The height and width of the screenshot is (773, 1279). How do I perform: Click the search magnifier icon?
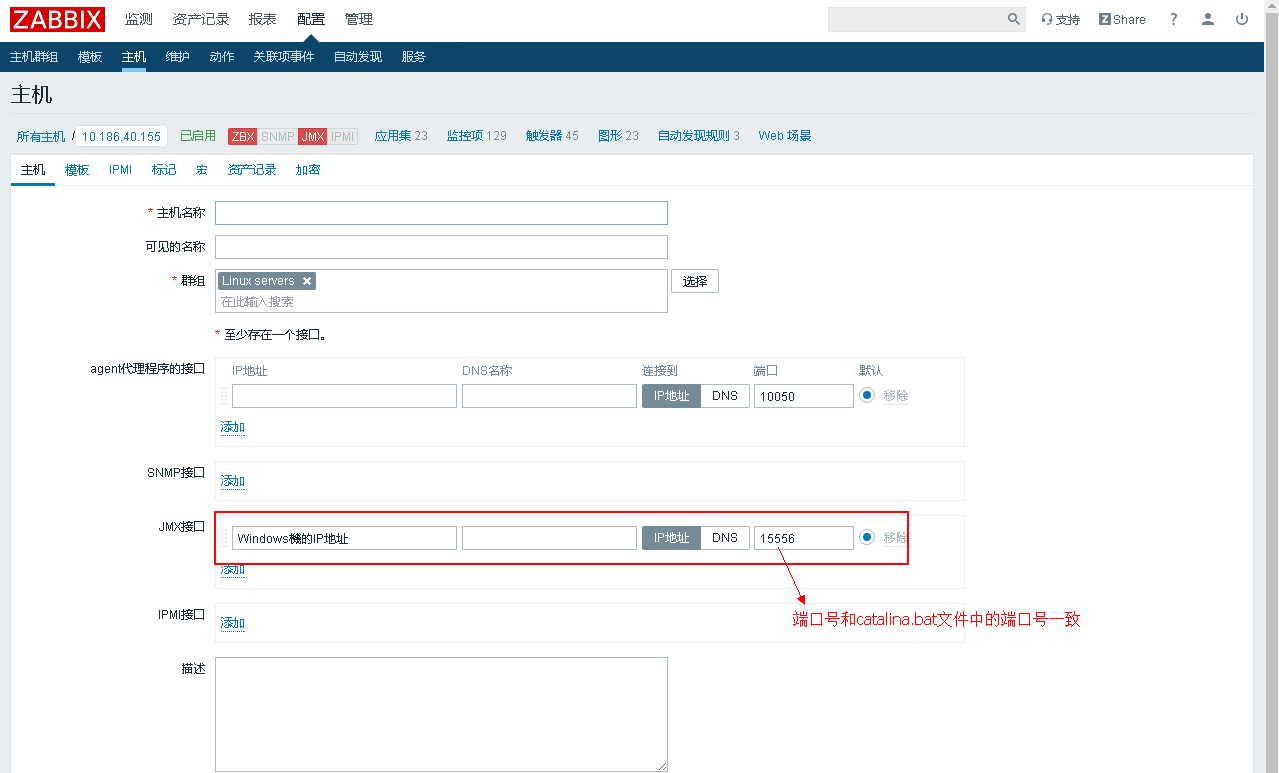point(1013,19)
